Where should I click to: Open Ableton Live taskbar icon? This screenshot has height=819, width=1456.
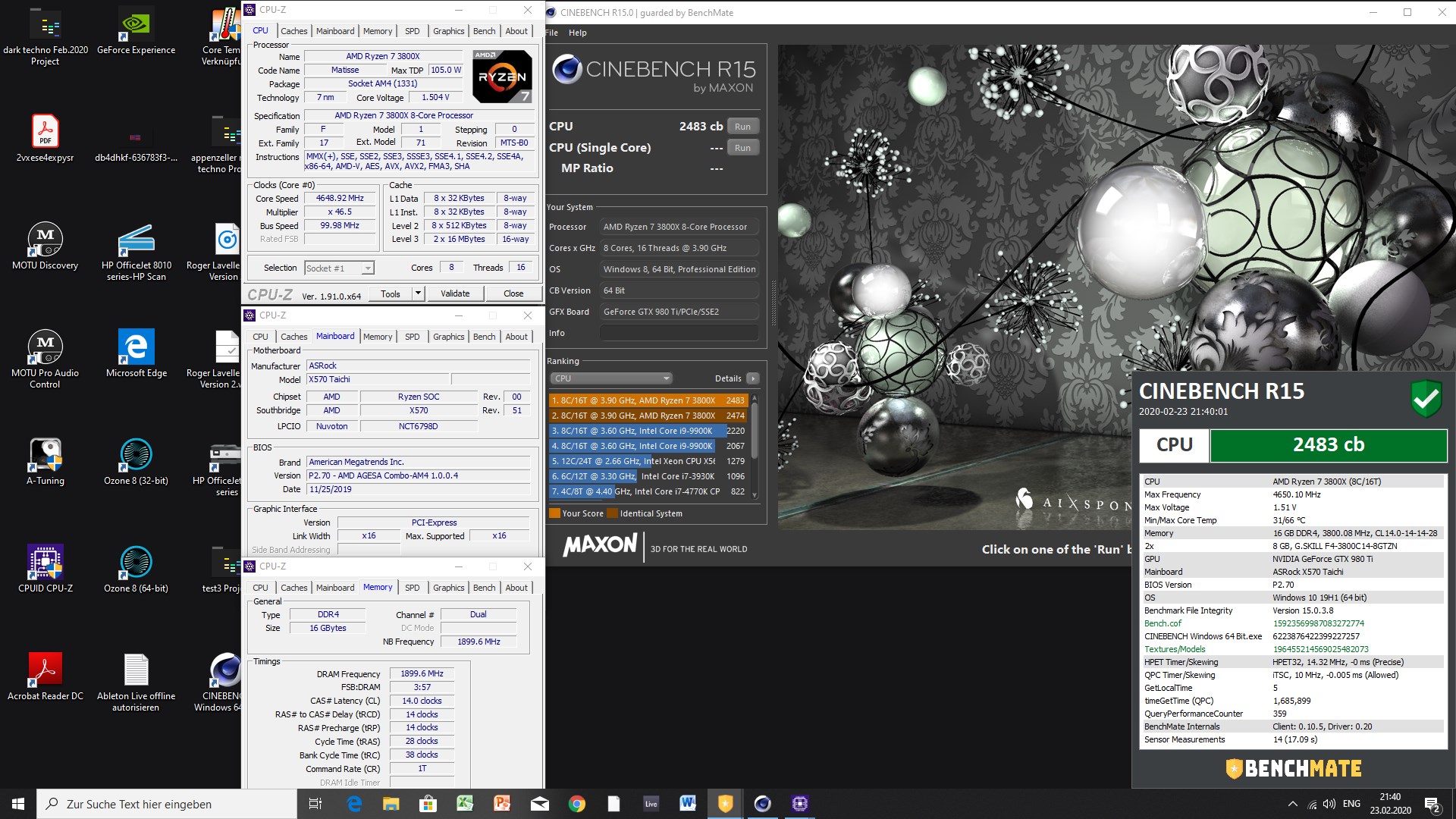651,804
